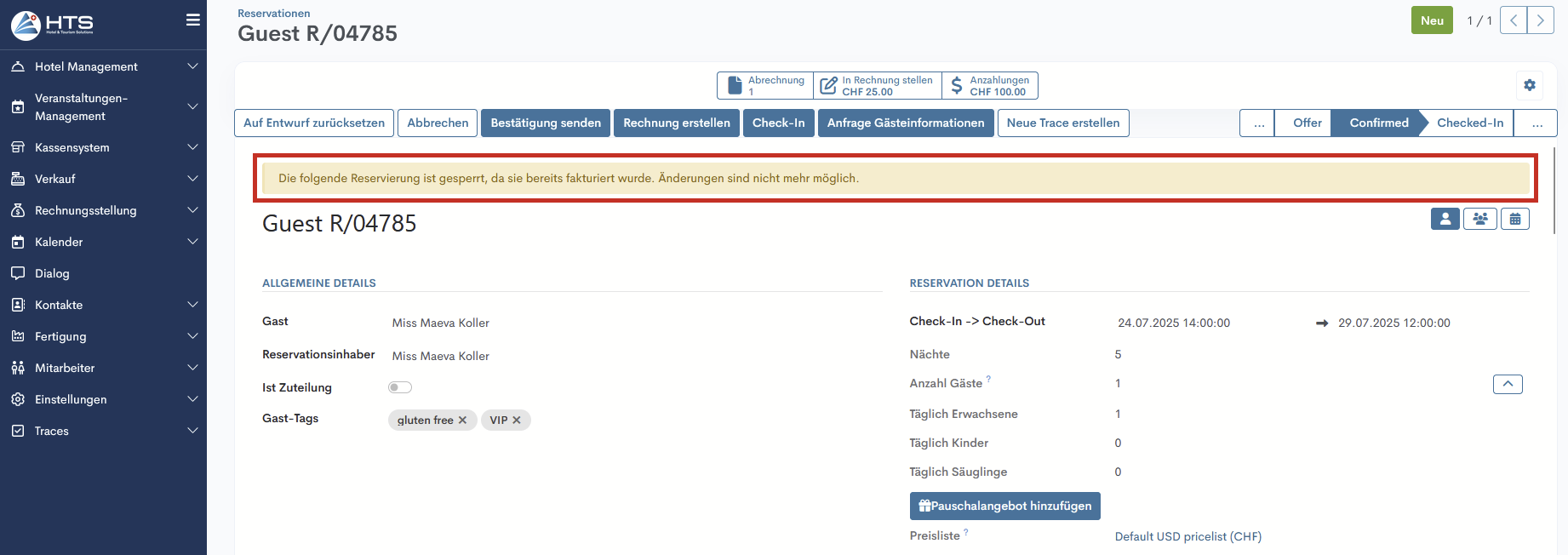Open Anzahlungen CHF 100.00 stat button
Screen dimensions: 1568x555
point(990,86)
